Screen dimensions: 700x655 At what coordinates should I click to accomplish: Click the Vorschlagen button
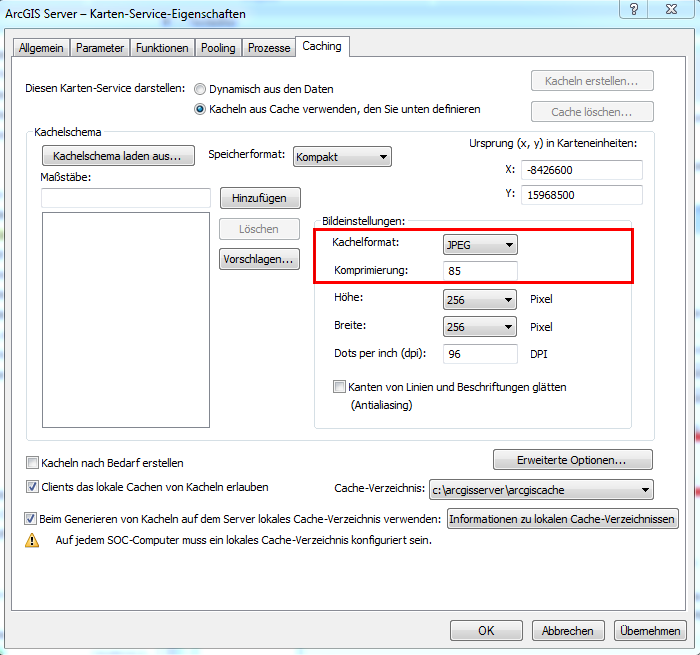[x=259, y=259]
